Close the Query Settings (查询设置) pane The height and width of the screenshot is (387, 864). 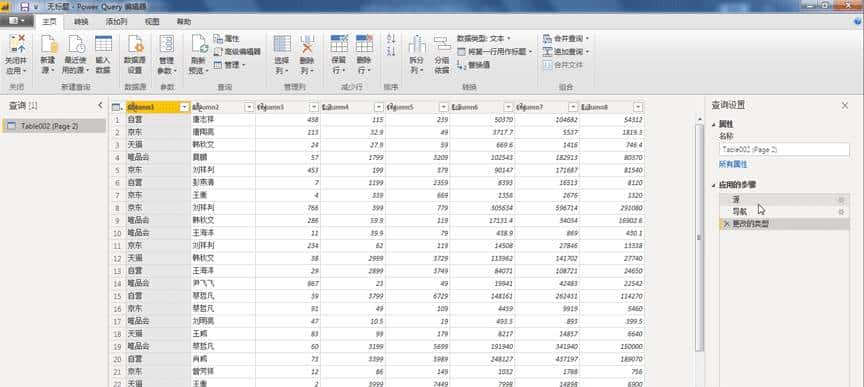[x=845, y=105]
